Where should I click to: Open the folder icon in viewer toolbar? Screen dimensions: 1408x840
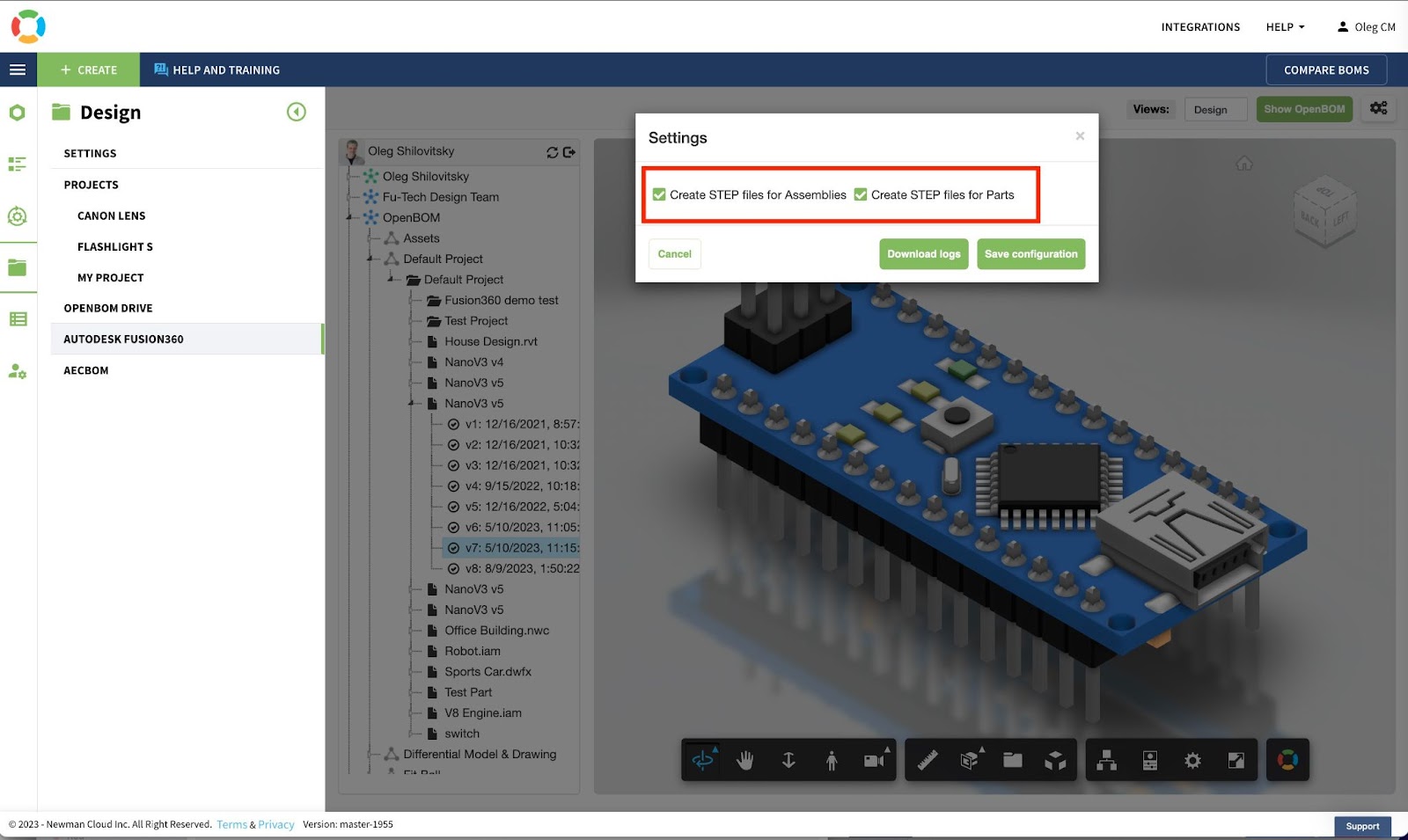click(1013, 760)
